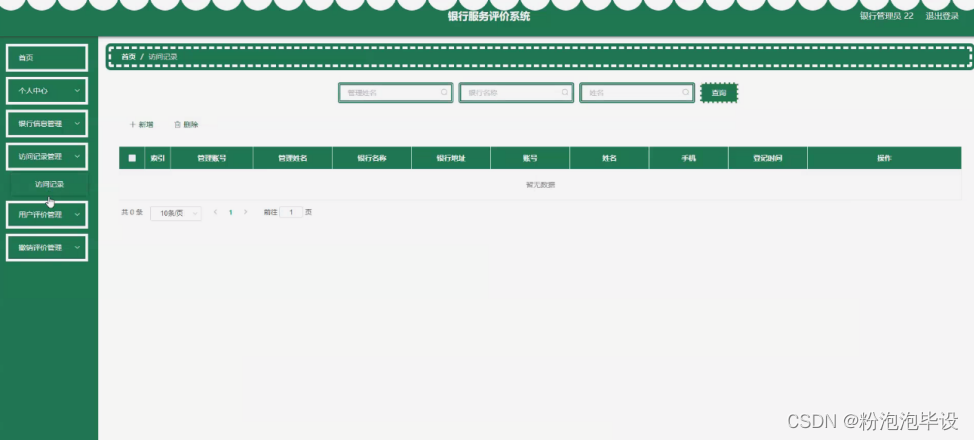Click the 银行服务评价系统 title
This screenshot has height=440, width=974.
point(489,17)
